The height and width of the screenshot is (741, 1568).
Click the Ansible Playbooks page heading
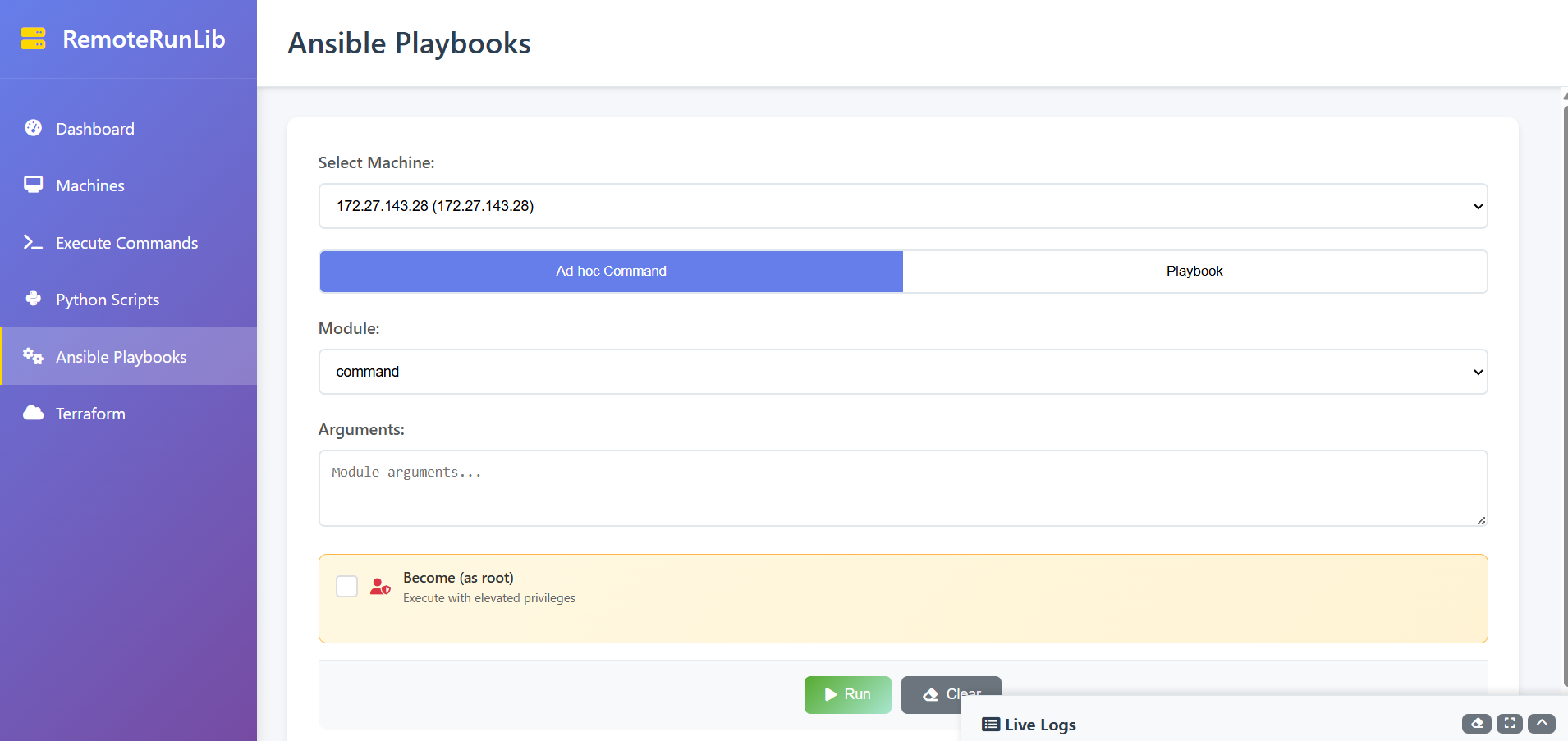tap(409, 43)
